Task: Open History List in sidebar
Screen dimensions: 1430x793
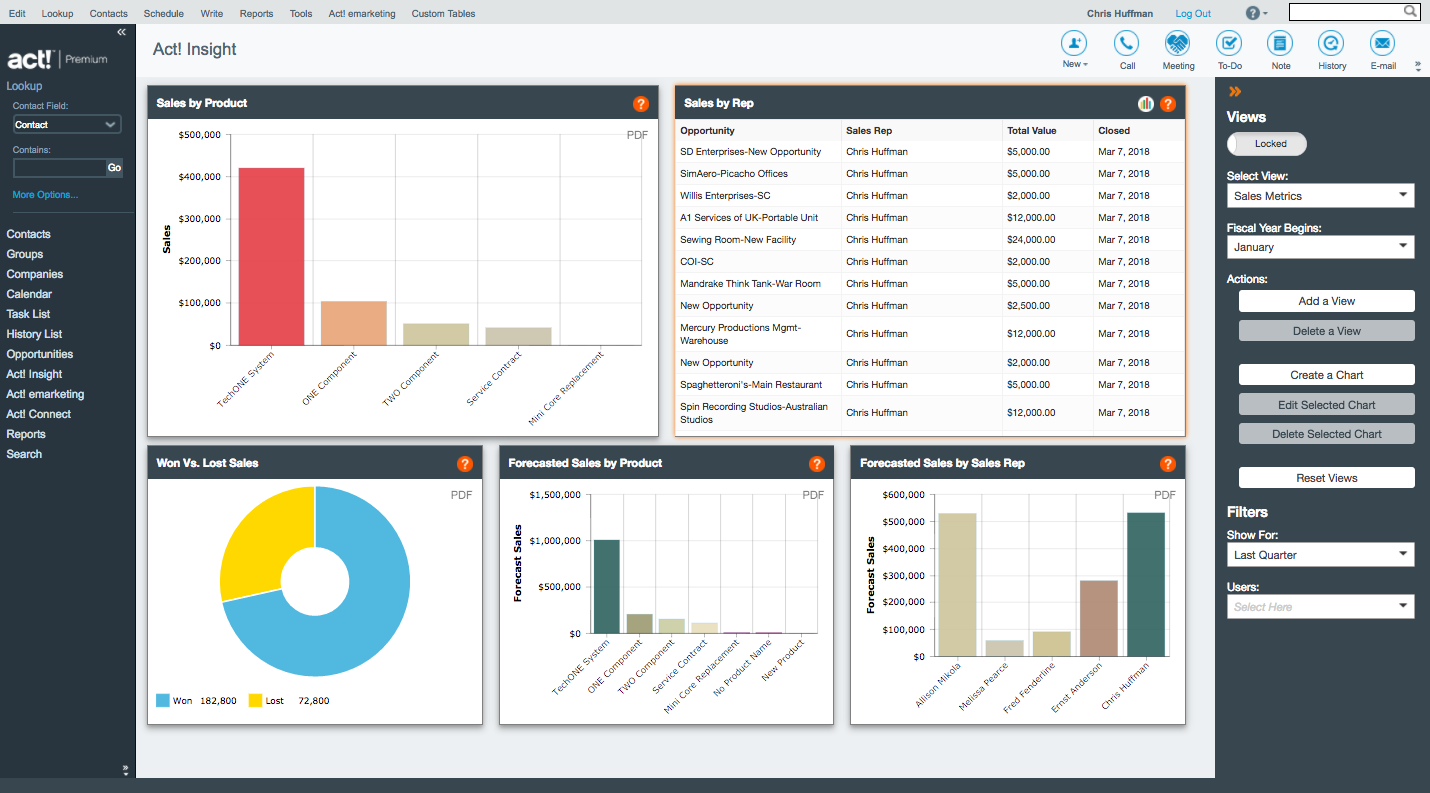Action: pyautogui.click(x=34, y=334)
